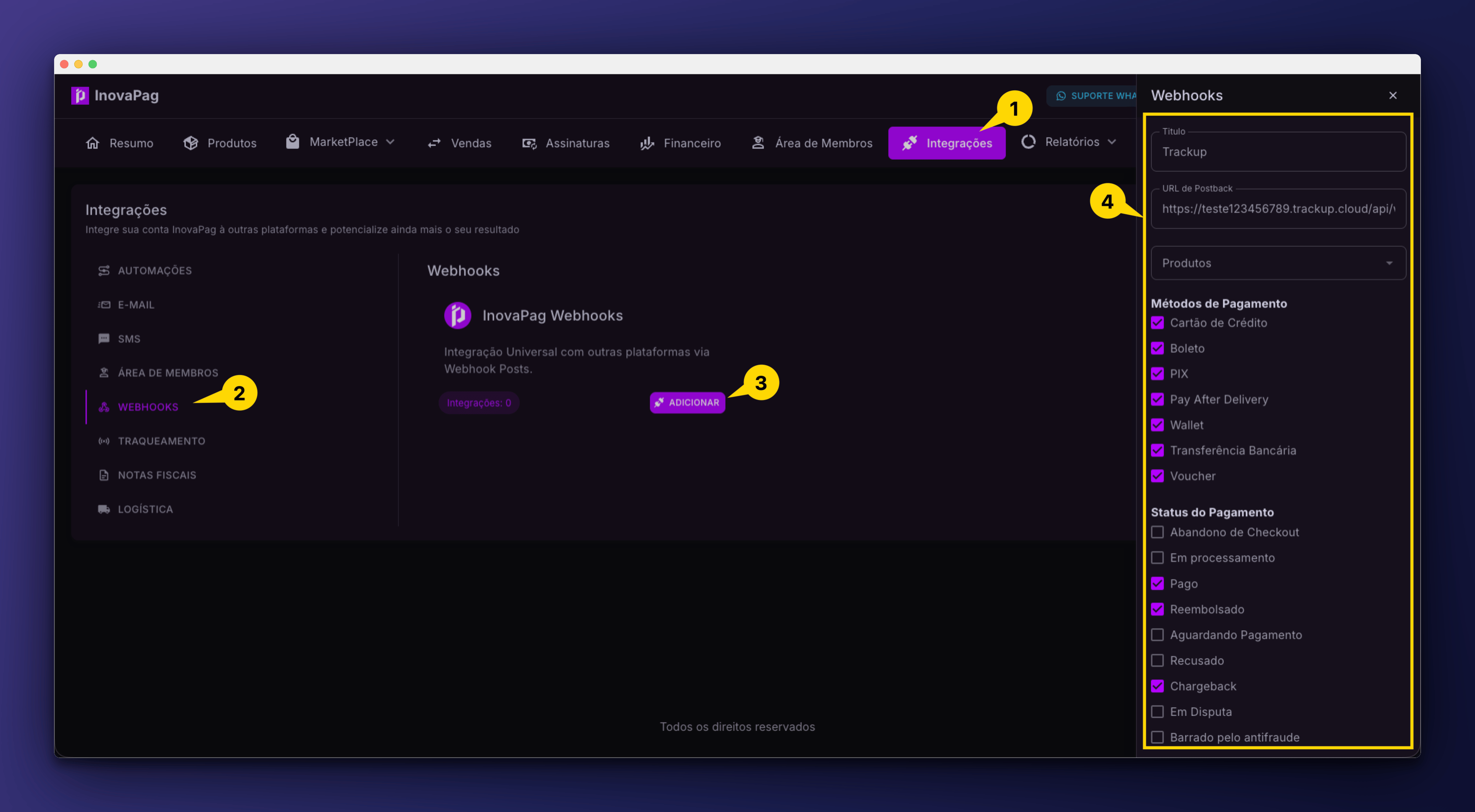Open the Produtos navigation tab
The width and height of the screenshot is (1475, 812).
click(220, 143)
